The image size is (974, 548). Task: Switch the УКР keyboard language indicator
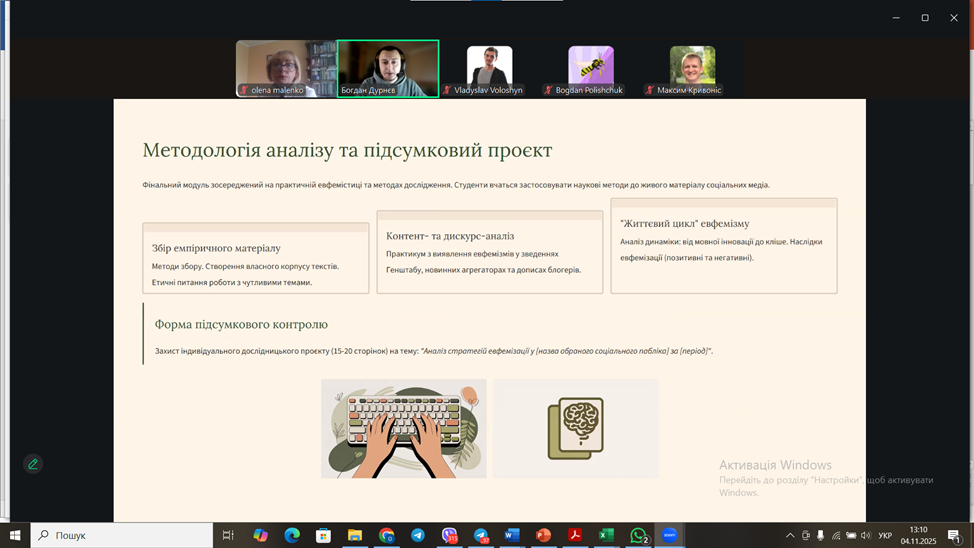pos(885,536)
